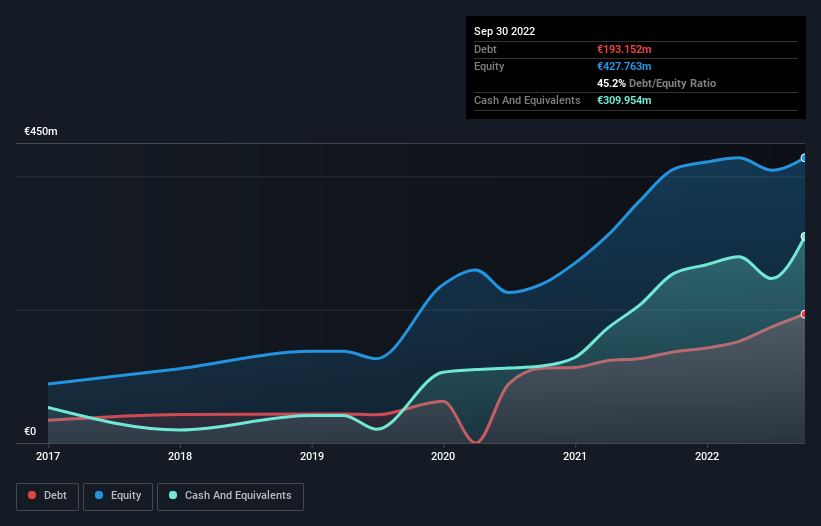Click Cash And Equivalents label in tooltip
Viewport: 821px width, 526px height.
point(527,100)
